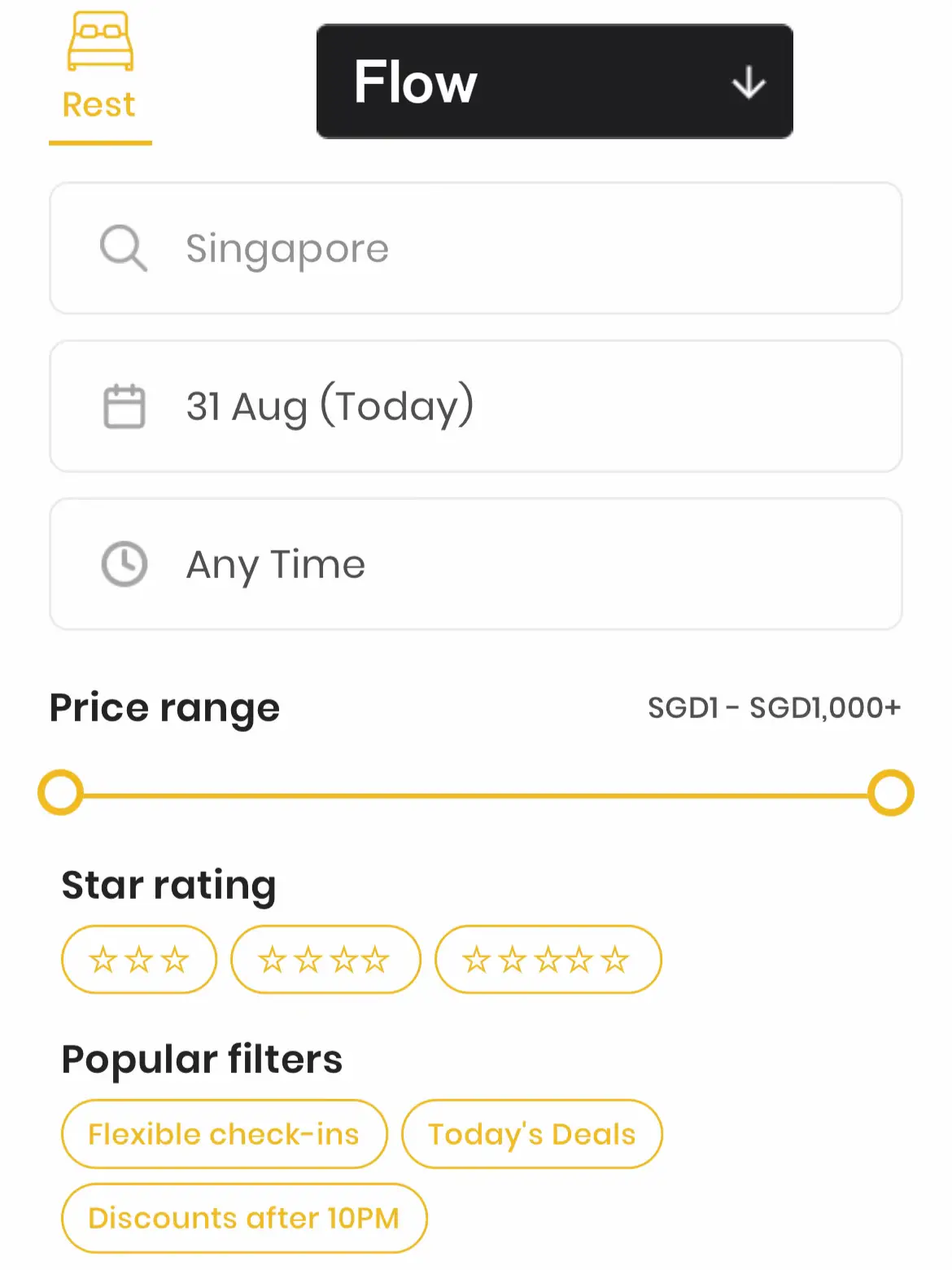Toggle the five-star rating filter
This screenshot has height=1270, width=952.
coord(548,959)
